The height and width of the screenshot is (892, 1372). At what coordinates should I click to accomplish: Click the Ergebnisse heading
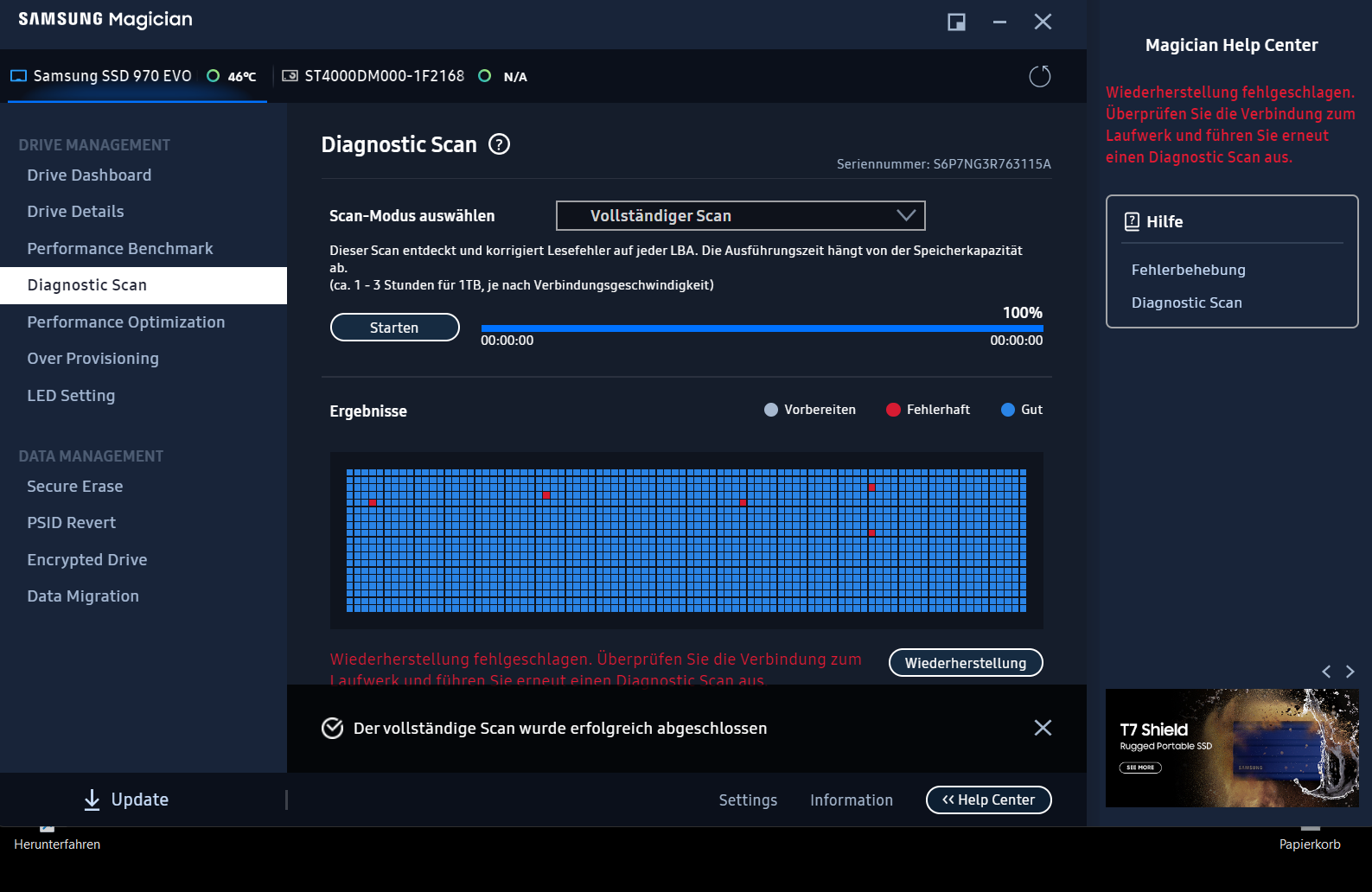point(368,411)
